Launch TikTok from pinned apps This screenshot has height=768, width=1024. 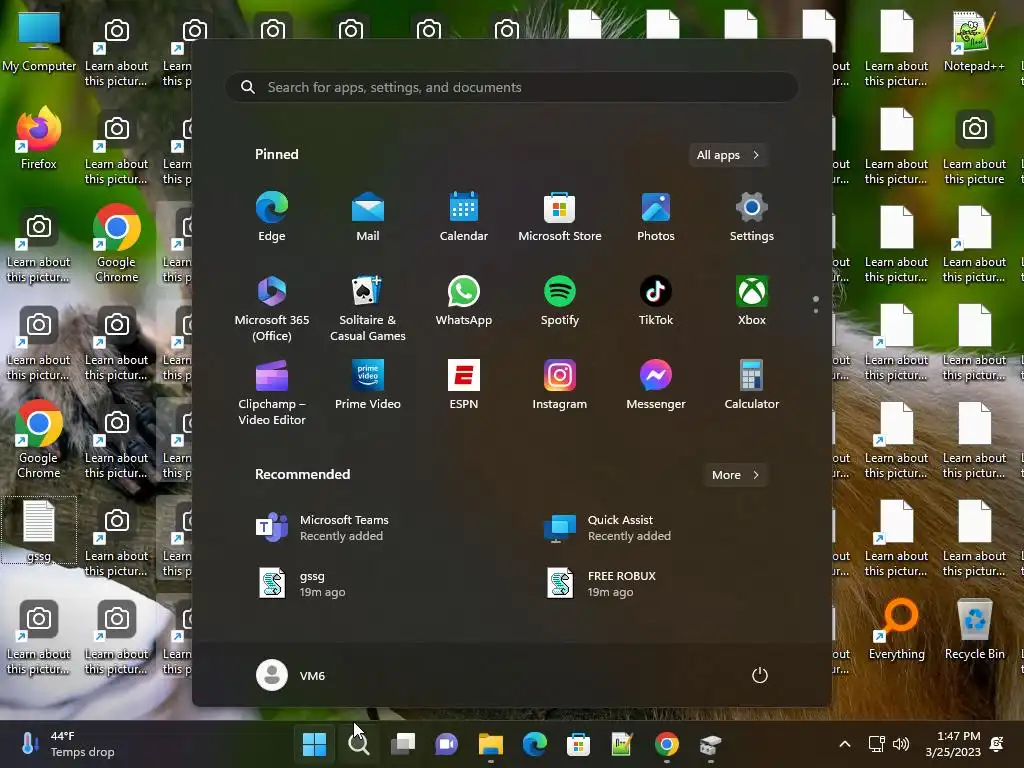(x=656, y=301)
